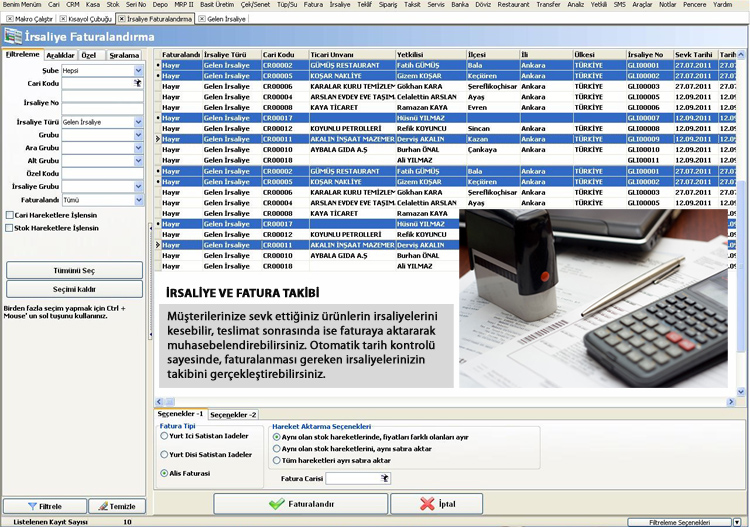The image size is (750, 527).
Task: Select Tüm hareketleri ayrı satıra aktar
Action: (277, 461)
